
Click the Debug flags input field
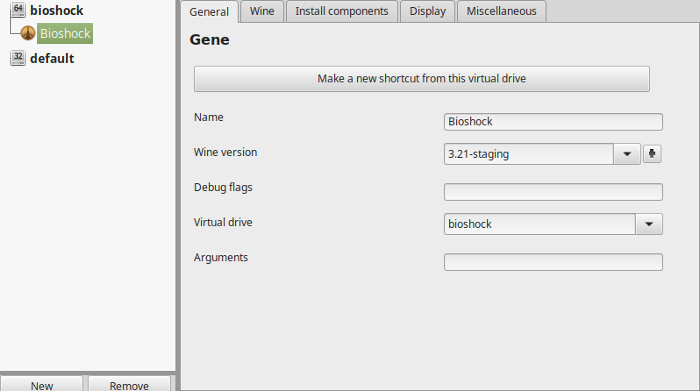[x=553, y=192]
